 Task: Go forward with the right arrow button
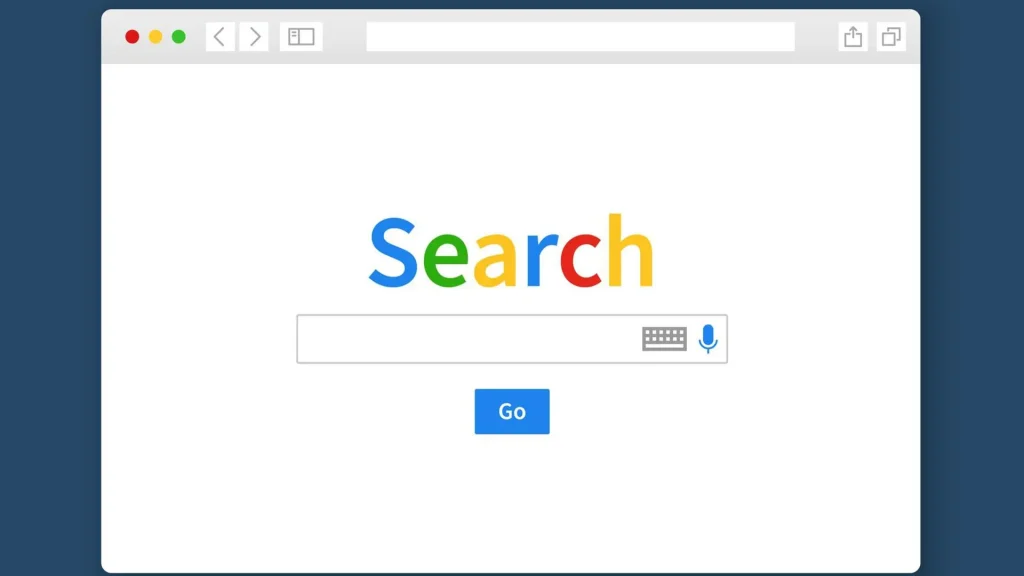click(254, 37)
